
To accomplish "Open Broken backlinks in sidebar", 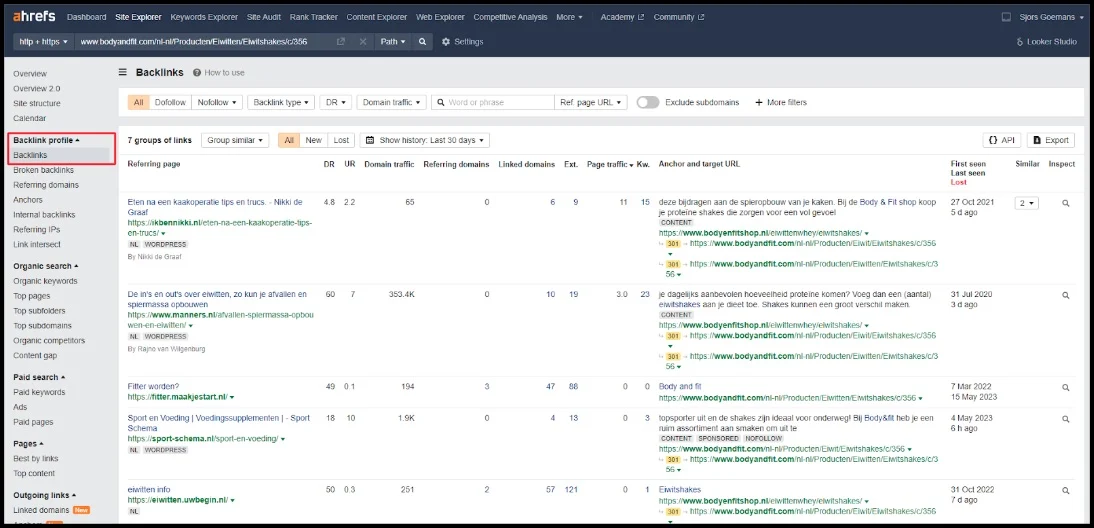I will click(x=43, y=170).
